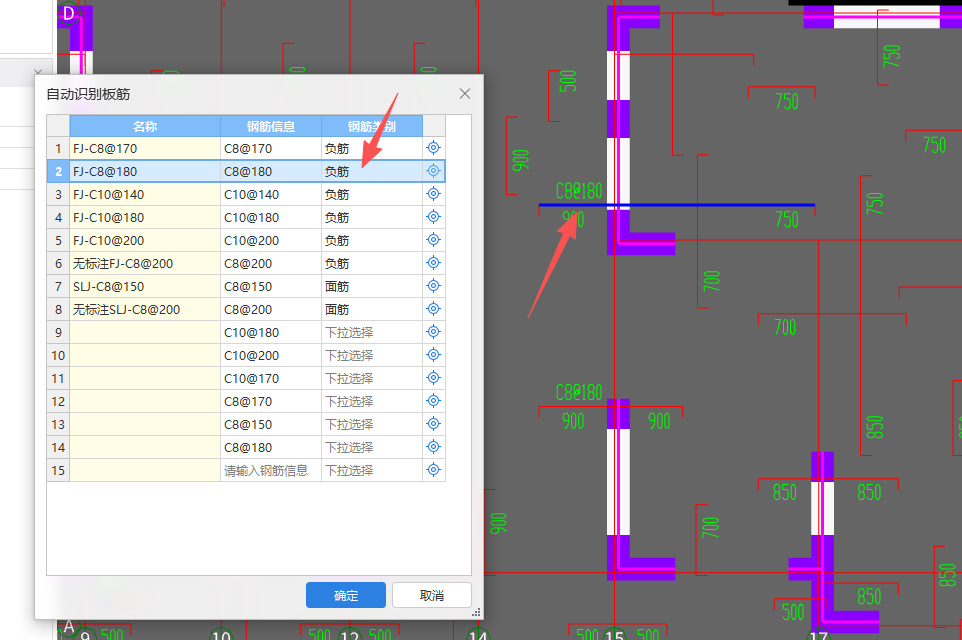The width and height of the screenshot is (962, 640).
Task: Click locate icon in row 10
Action: tap(433, 355)
